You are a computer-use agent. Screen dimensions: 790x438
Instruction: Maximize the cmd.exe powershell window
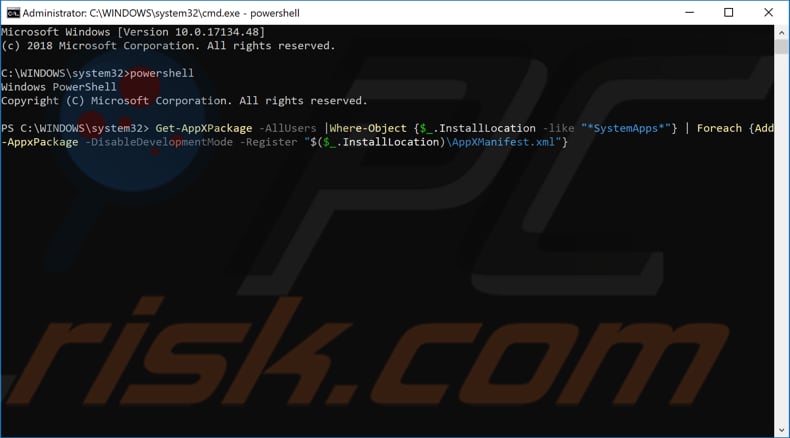(x=729, y=13)
